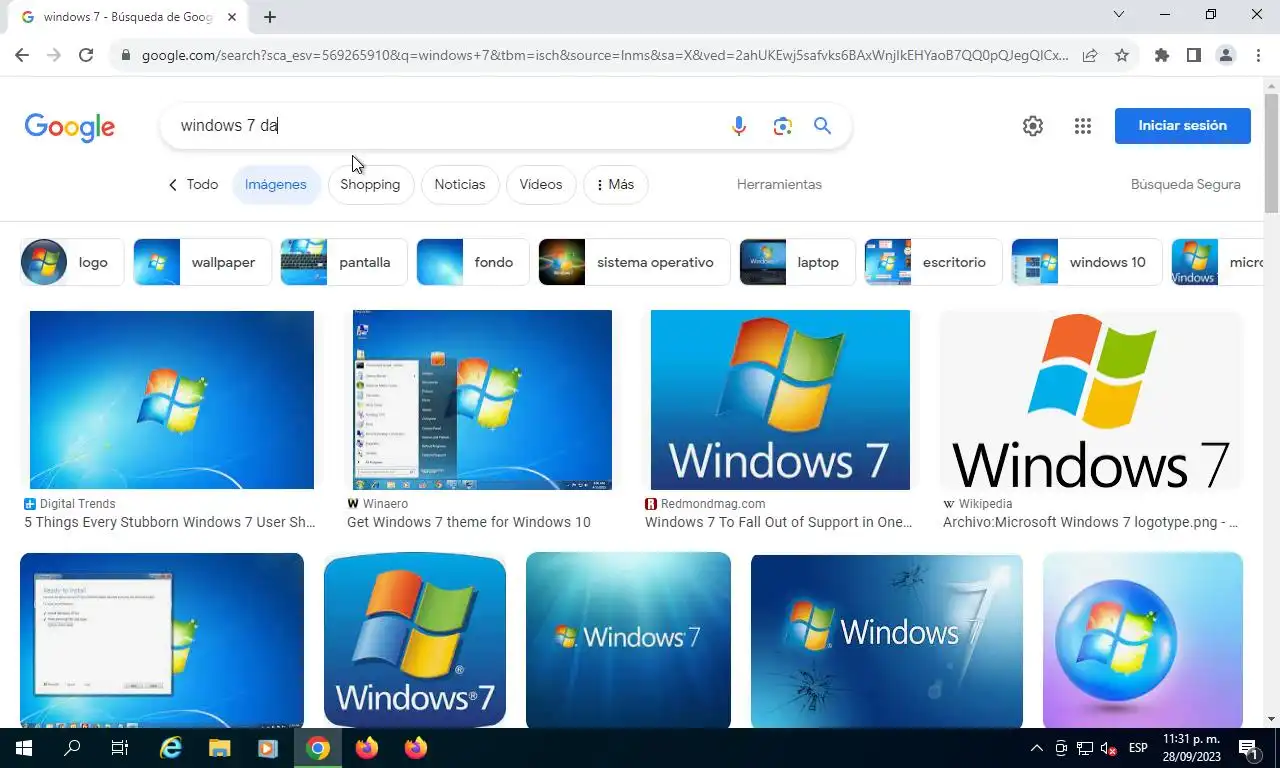Image resolution: width=1280 pixels, height=768 pixels.
Task: Click the browser address bar URL
Action: point(605,56)
